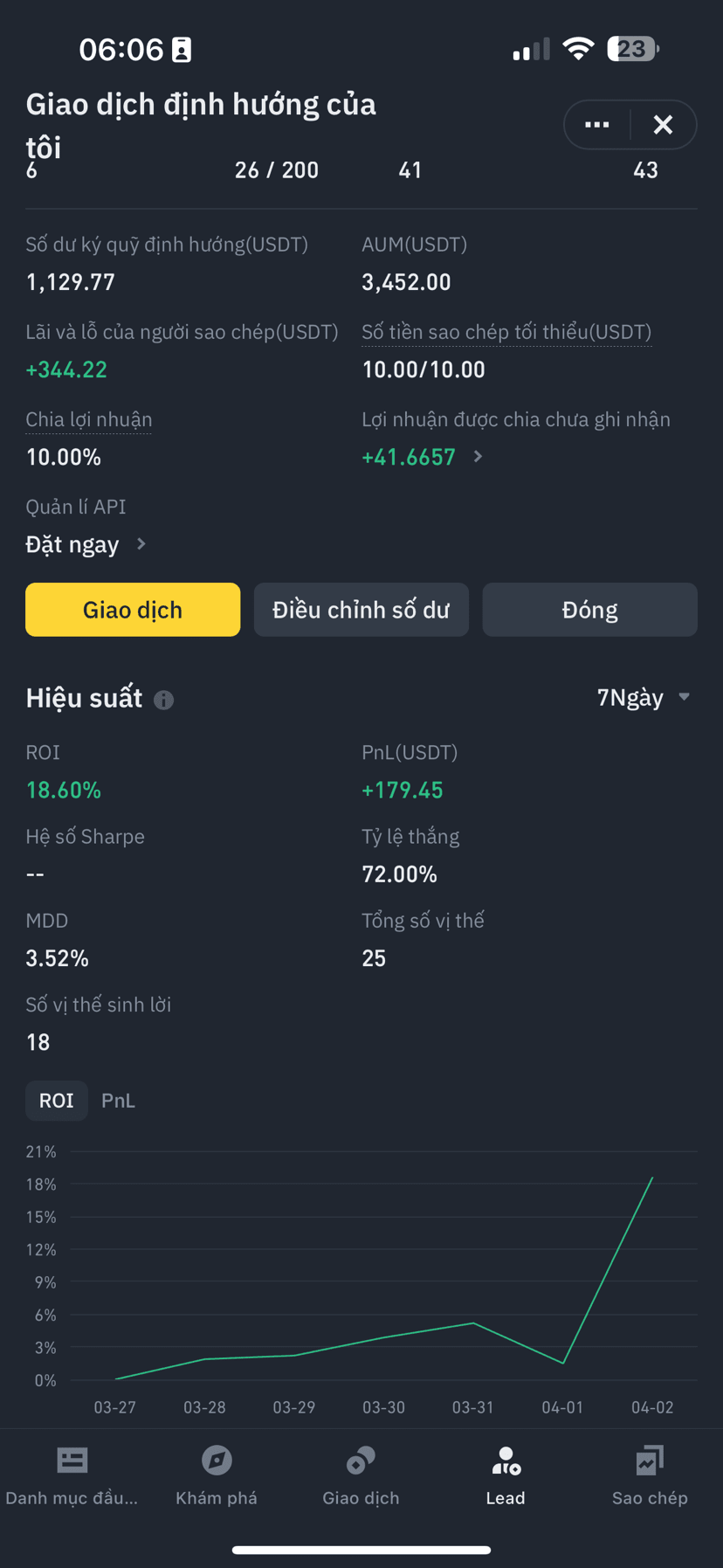This screenshot has height=1568, width=723.
Task: Switch chart to the PnL tab
Action: 118,1101
